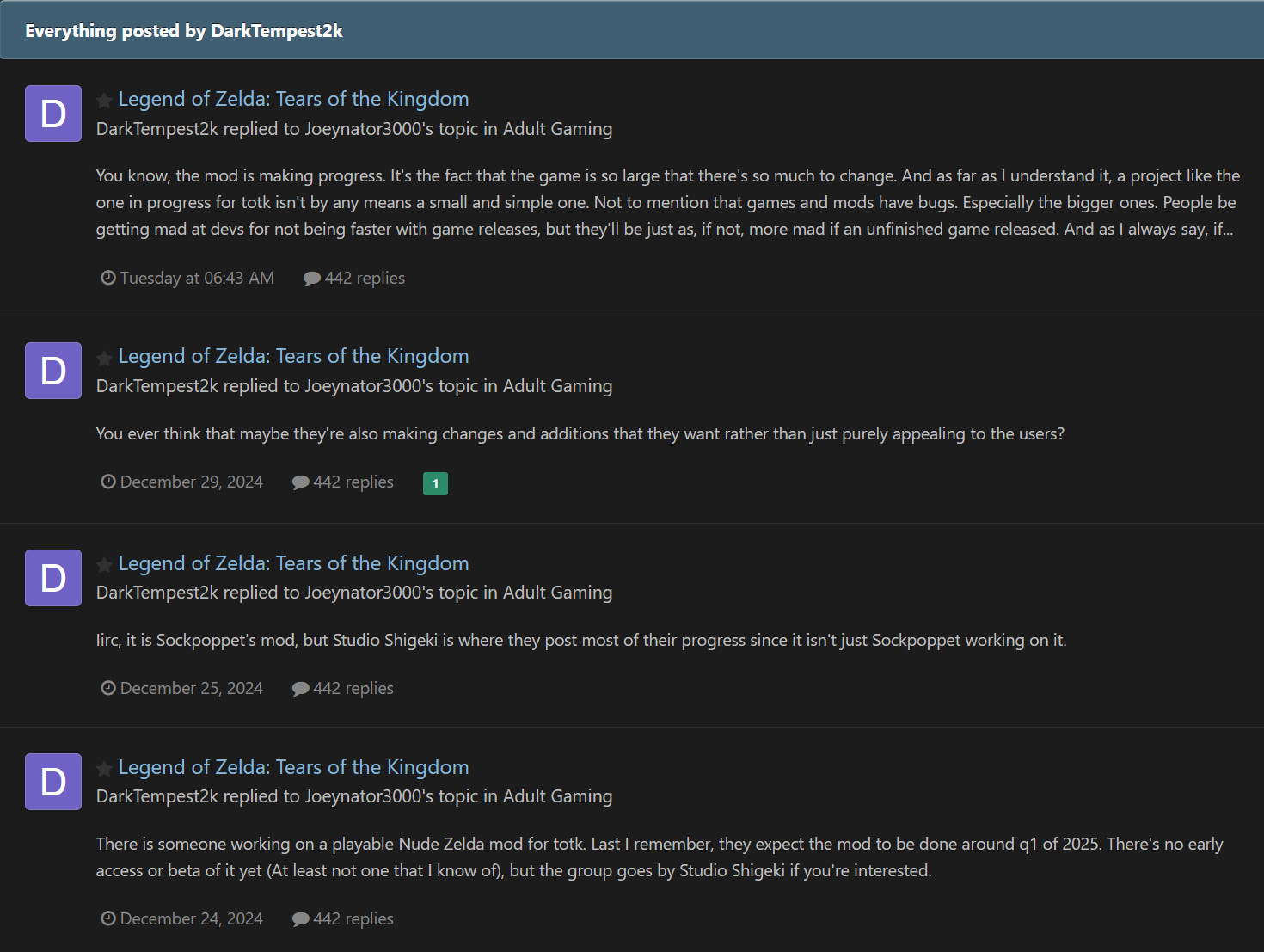Click the Tuesday at 06:43 AM timestamp
Viewport: 1264px width, 952px height.
(187, 278)
